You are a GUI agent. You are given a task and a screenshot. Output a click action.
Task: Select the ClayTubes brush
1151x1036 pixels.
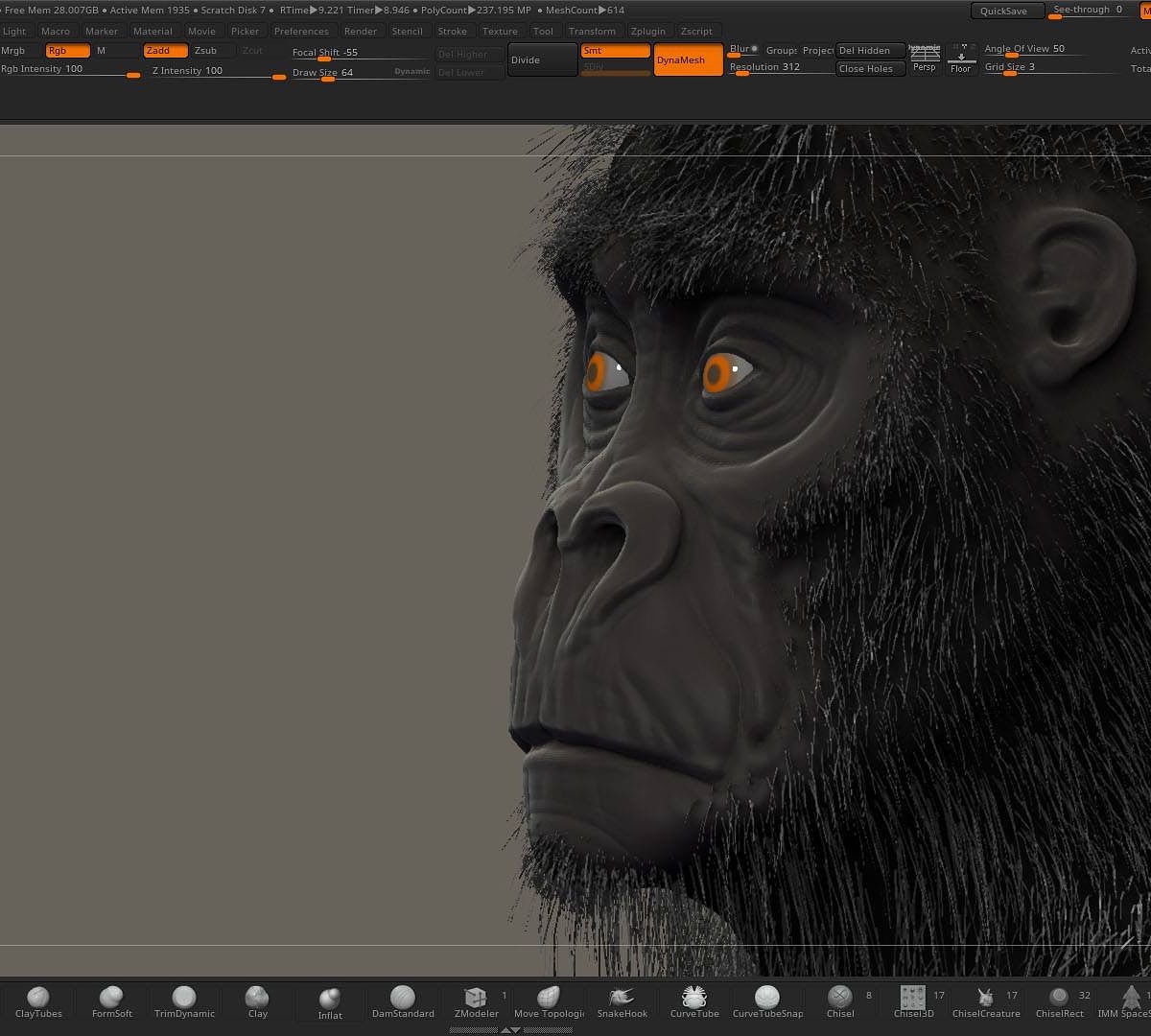click(x=38, y=1001)
